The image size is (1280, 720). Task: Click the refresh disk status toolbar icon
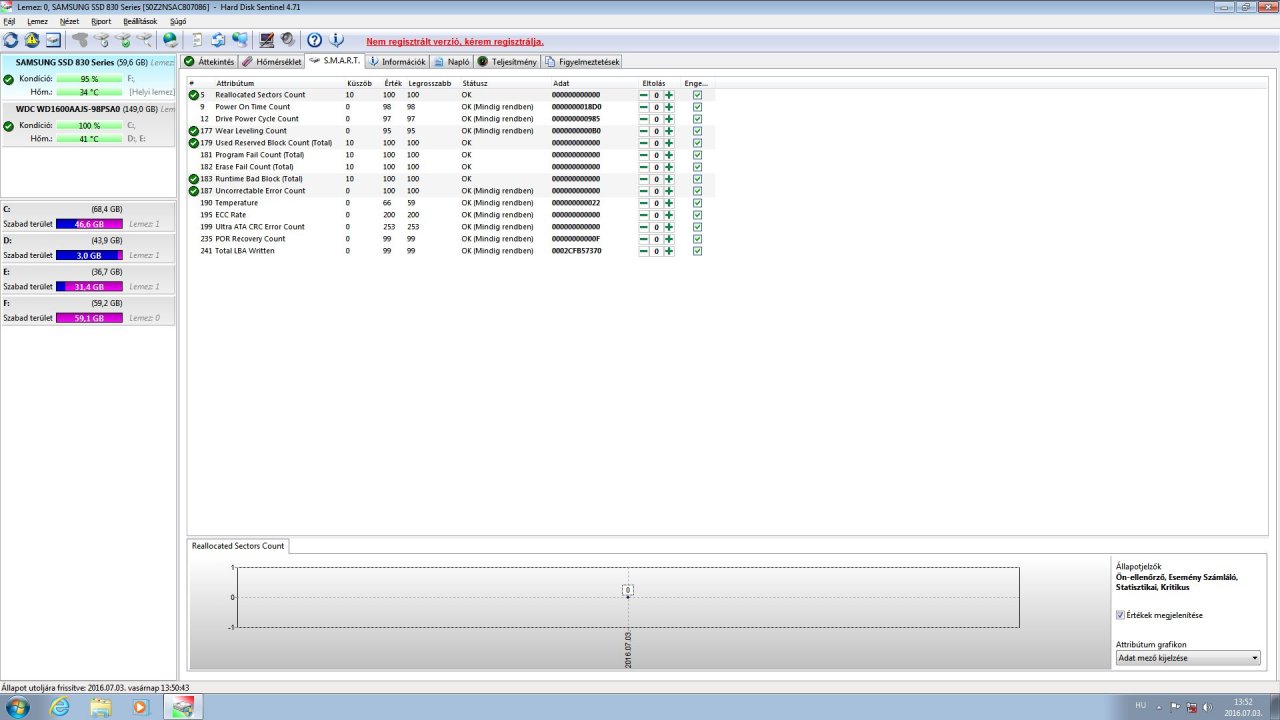[11, 40]
